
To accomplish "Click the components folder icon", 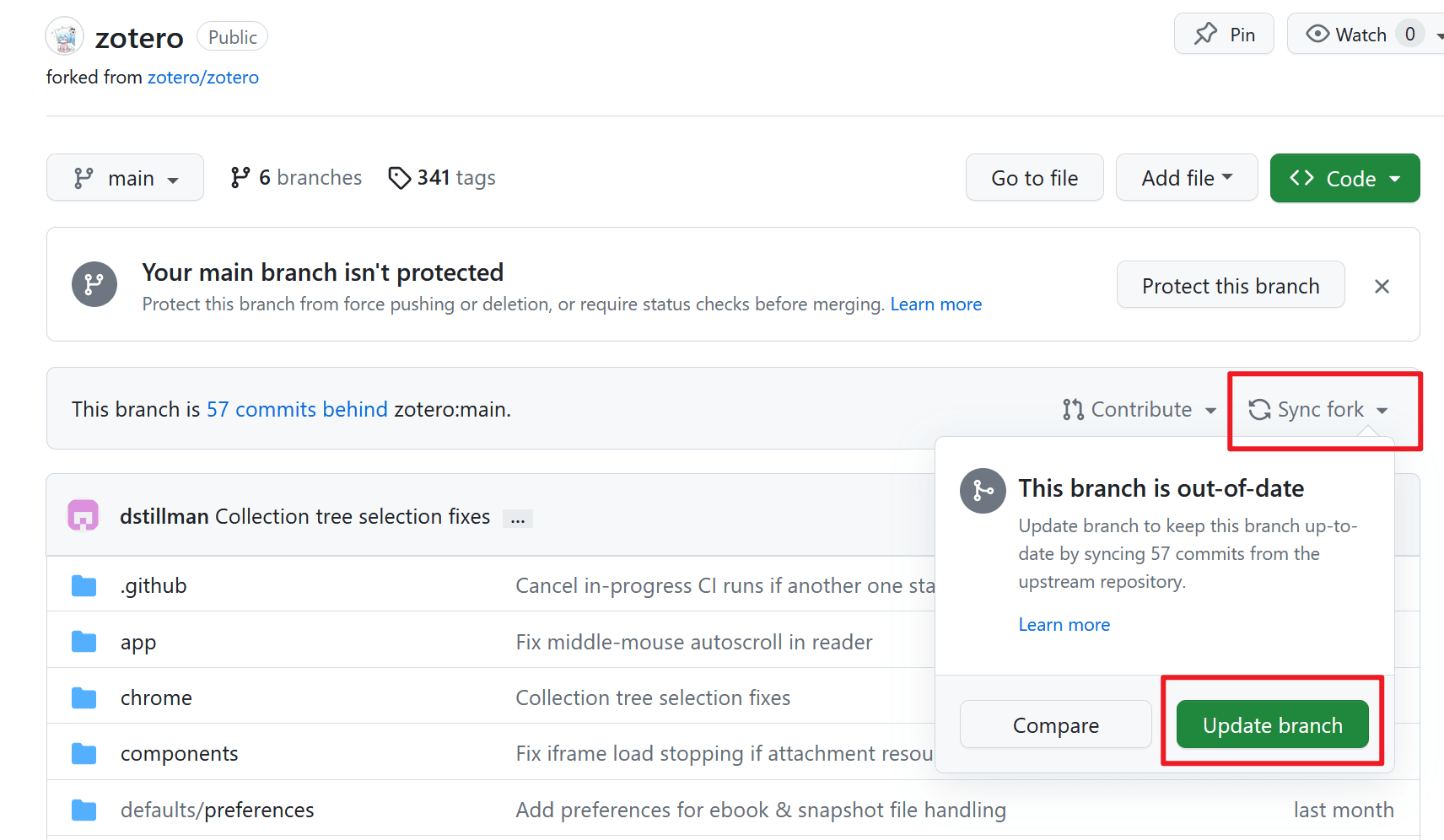I will coord(84,753).
